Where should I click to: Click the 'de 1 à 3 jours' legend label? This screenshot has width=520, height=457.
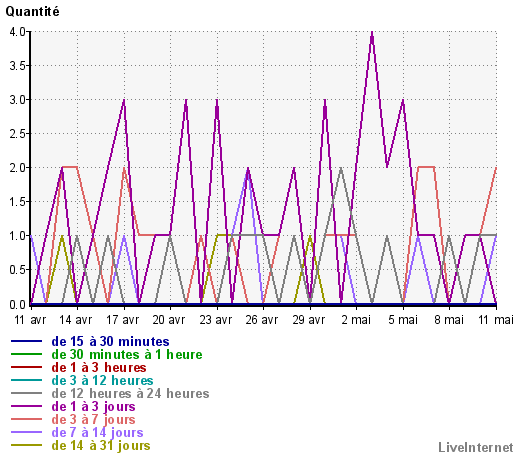(93, 407)
